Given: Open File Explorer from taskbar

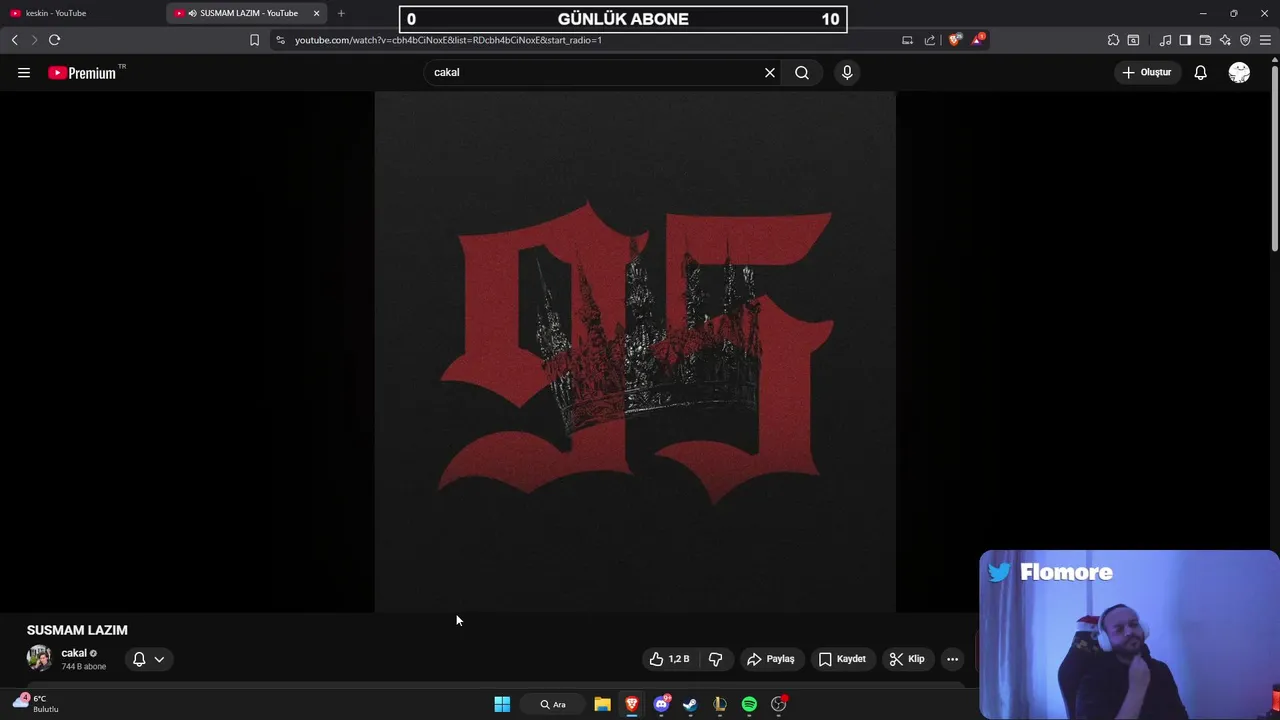Looking at the screenshot, I should pos(602,704).
